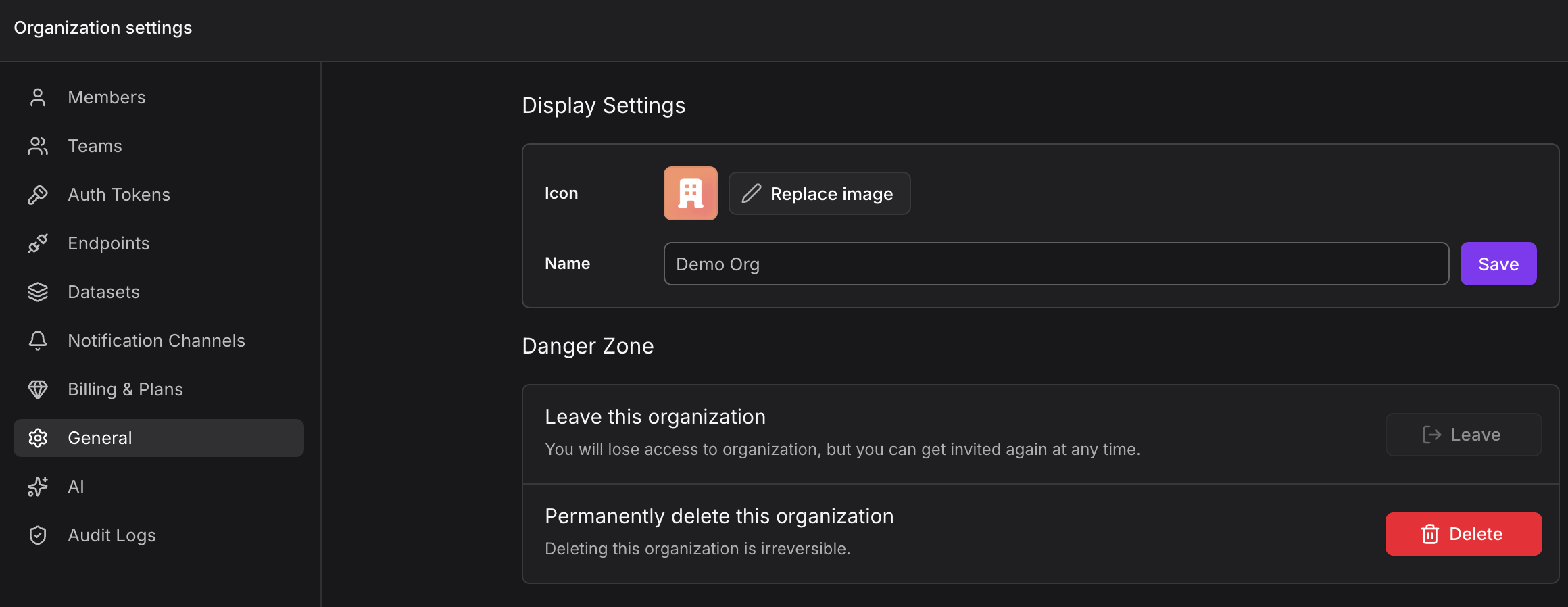
Task: Open Billing & Plans settings
Action: tap(125, 389)
